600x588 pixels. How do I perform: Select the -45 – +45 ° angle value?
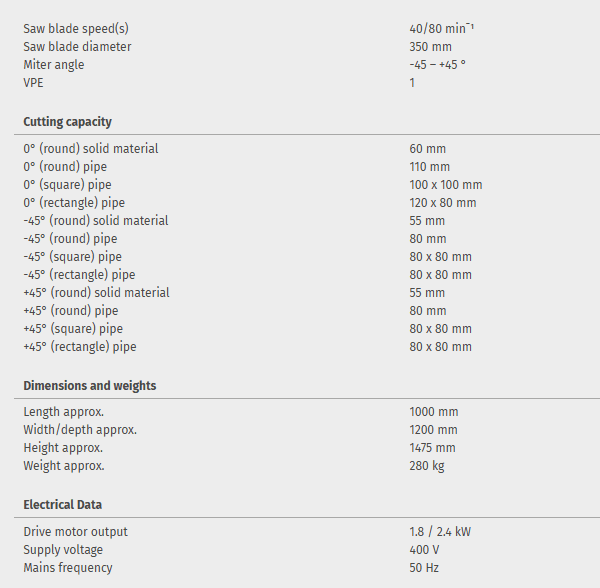coord(437,65)
